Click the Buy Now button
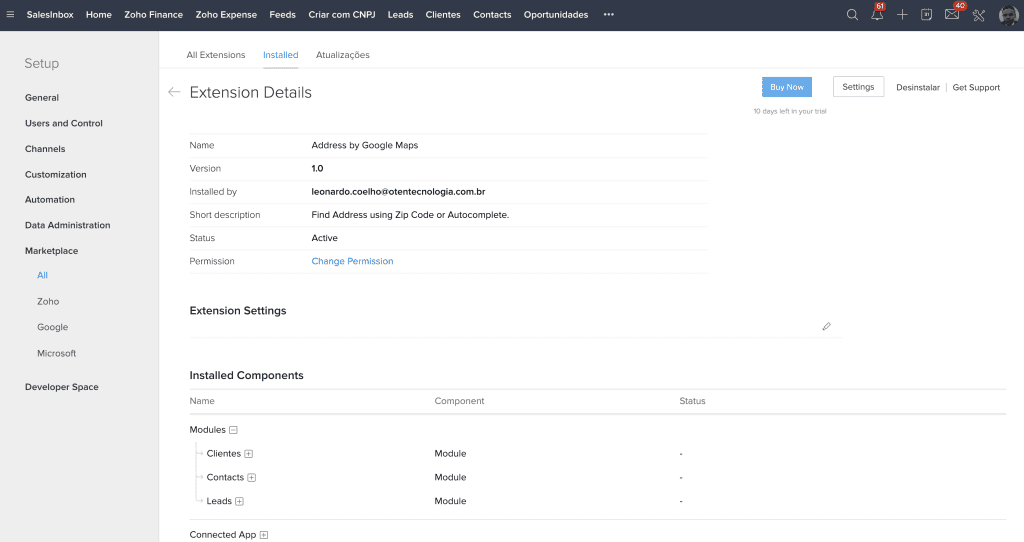This screenshot has width=1024, height=542. click(786, 87)
